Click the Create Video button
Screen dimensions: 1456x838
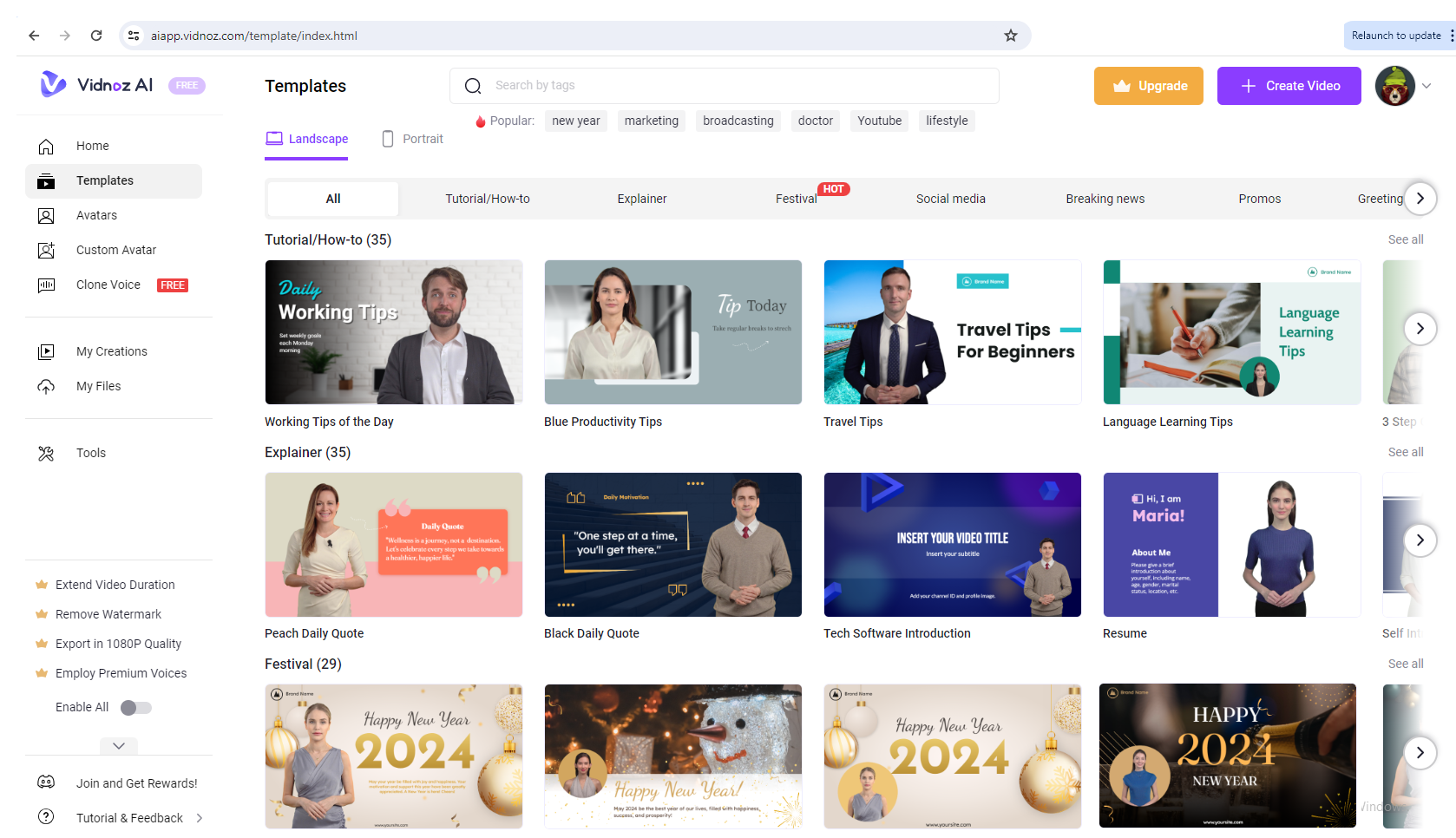[1289, 86]
